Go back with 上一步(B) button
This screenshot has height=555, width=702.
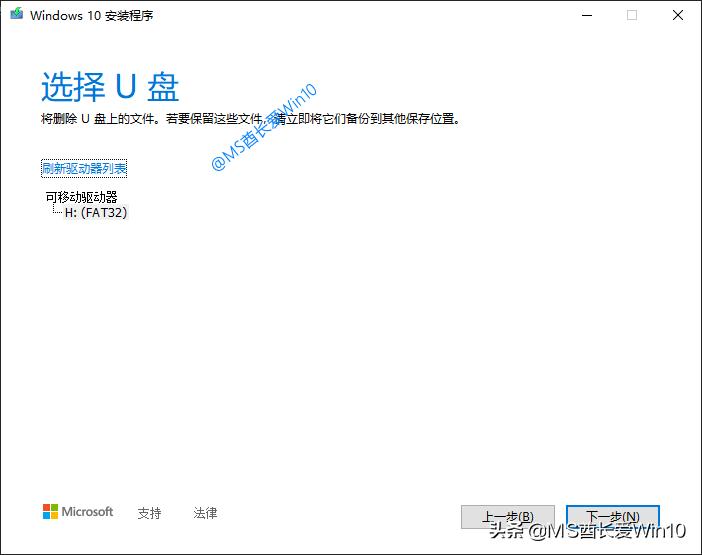(508, 517)
